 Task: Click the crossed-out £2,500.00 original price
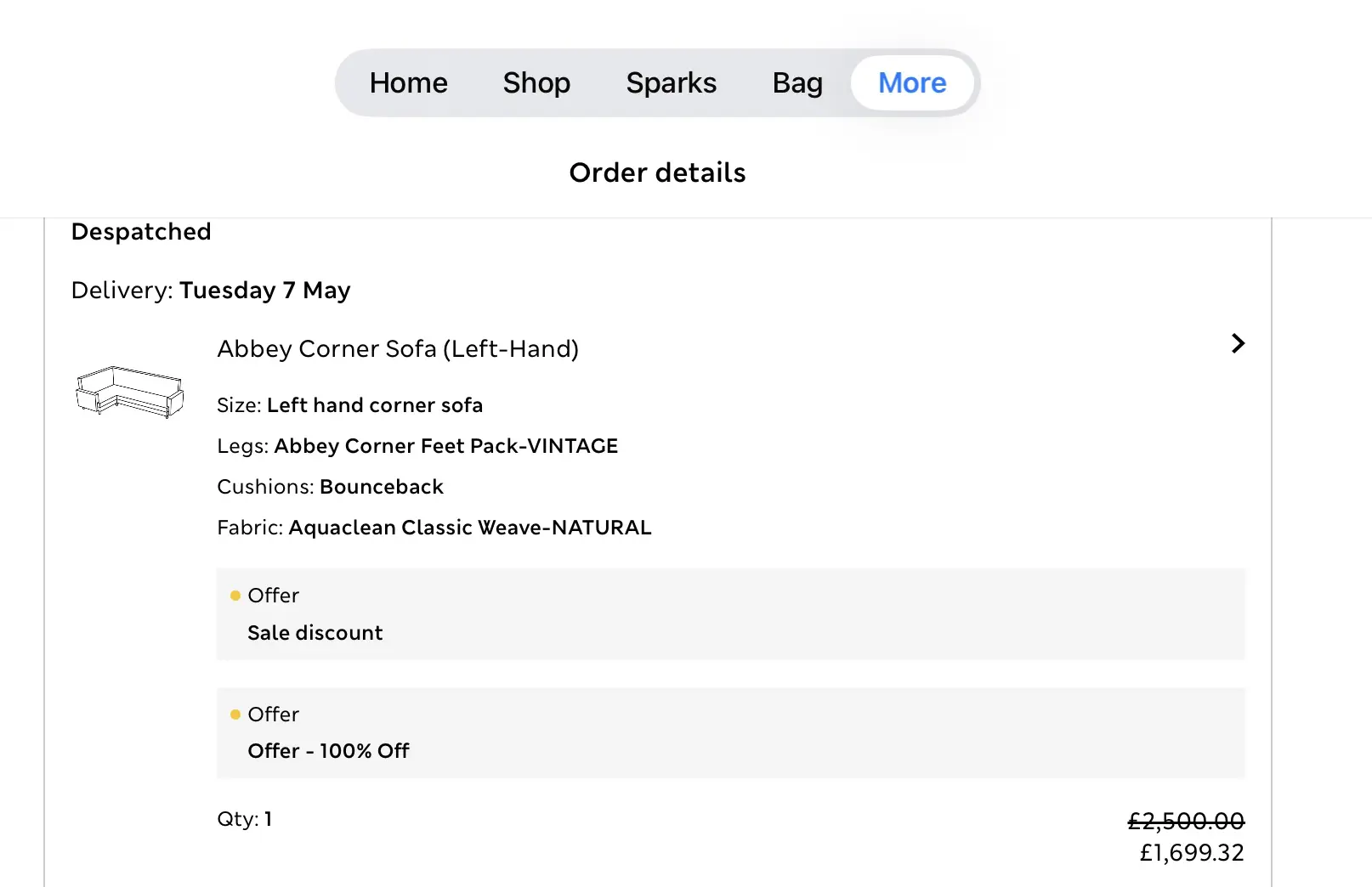tap(1185, 822)
